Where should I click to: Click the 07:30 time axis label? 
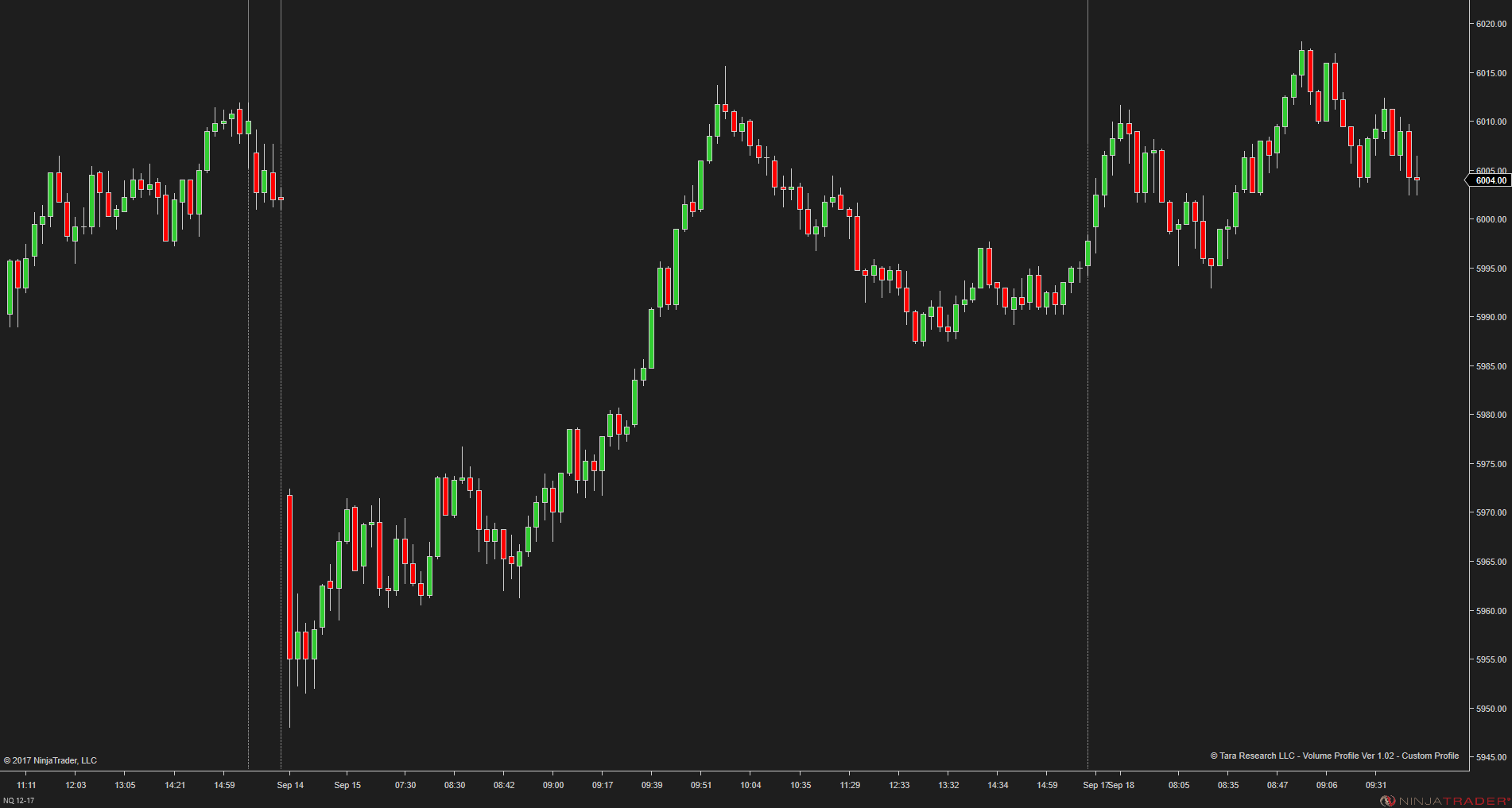coord(405,785)
